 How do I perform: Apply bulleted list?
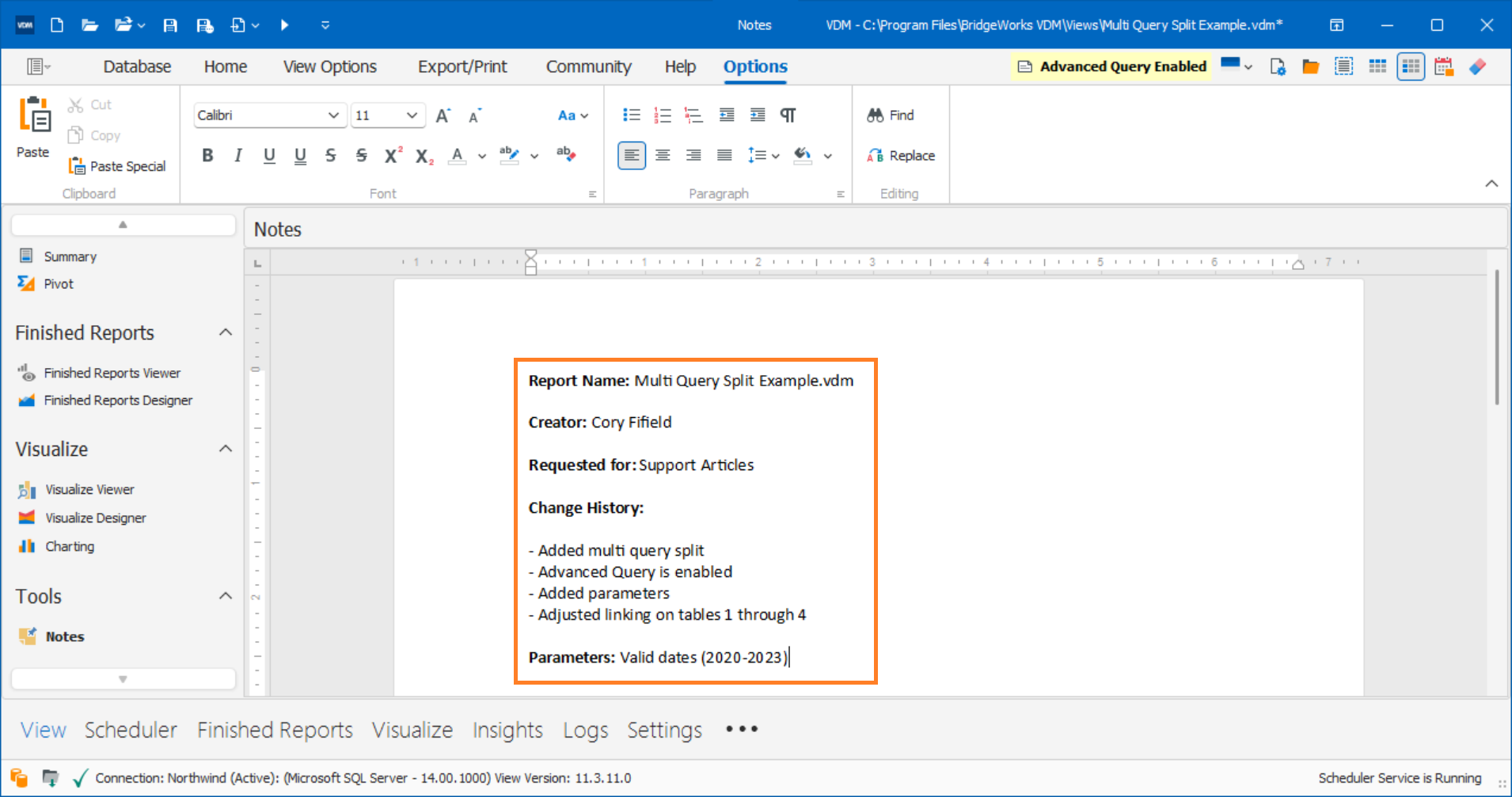[x=631, y=115]
